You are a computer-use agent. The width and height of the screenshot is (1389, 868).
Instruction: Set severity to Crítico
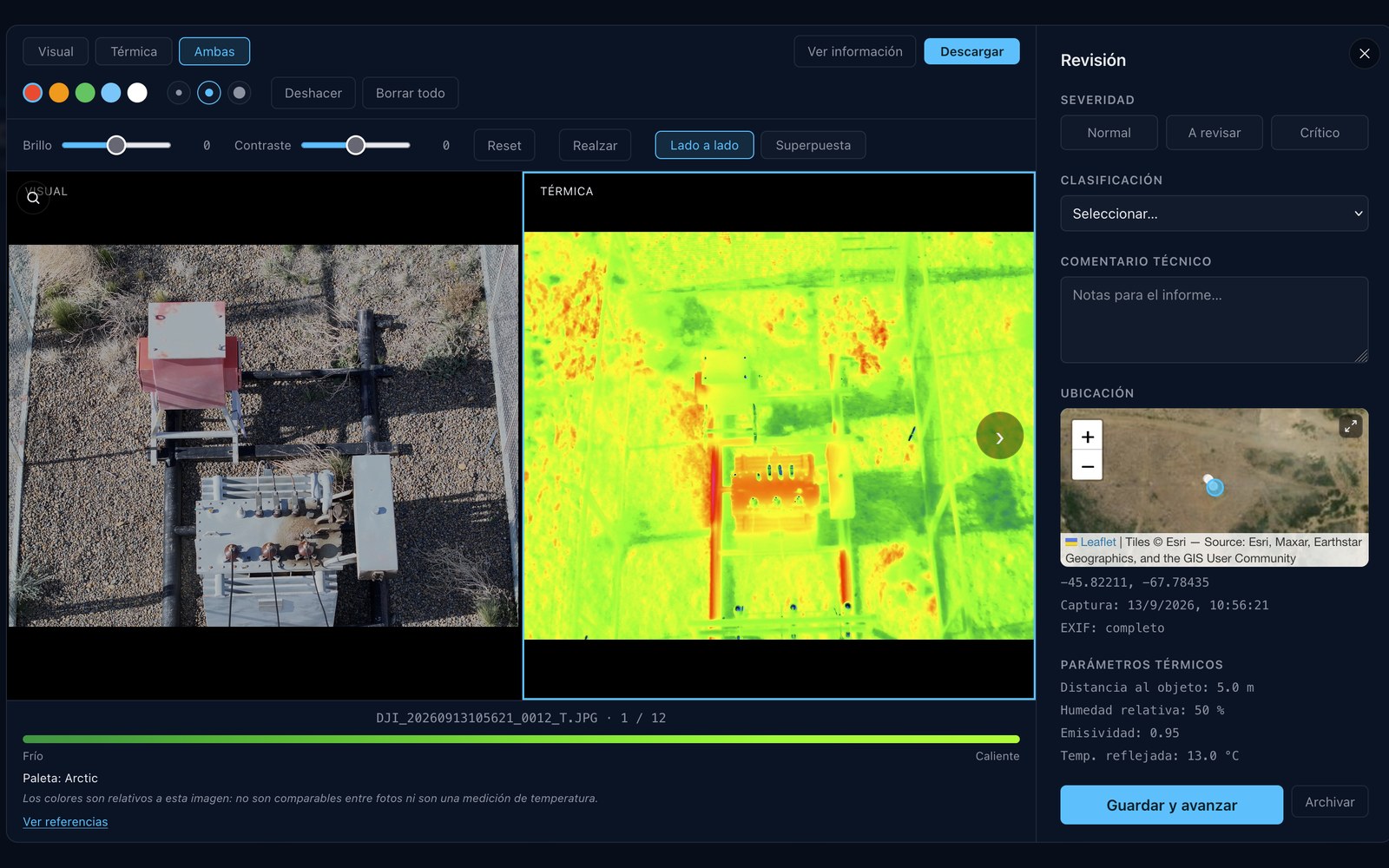1320,133
